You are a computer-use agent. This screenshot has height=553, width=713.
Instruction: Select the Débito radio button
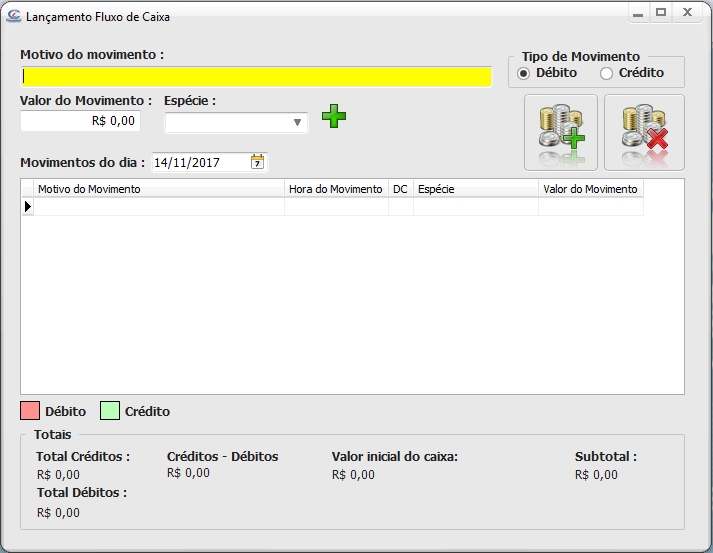[x=524, y=73]
